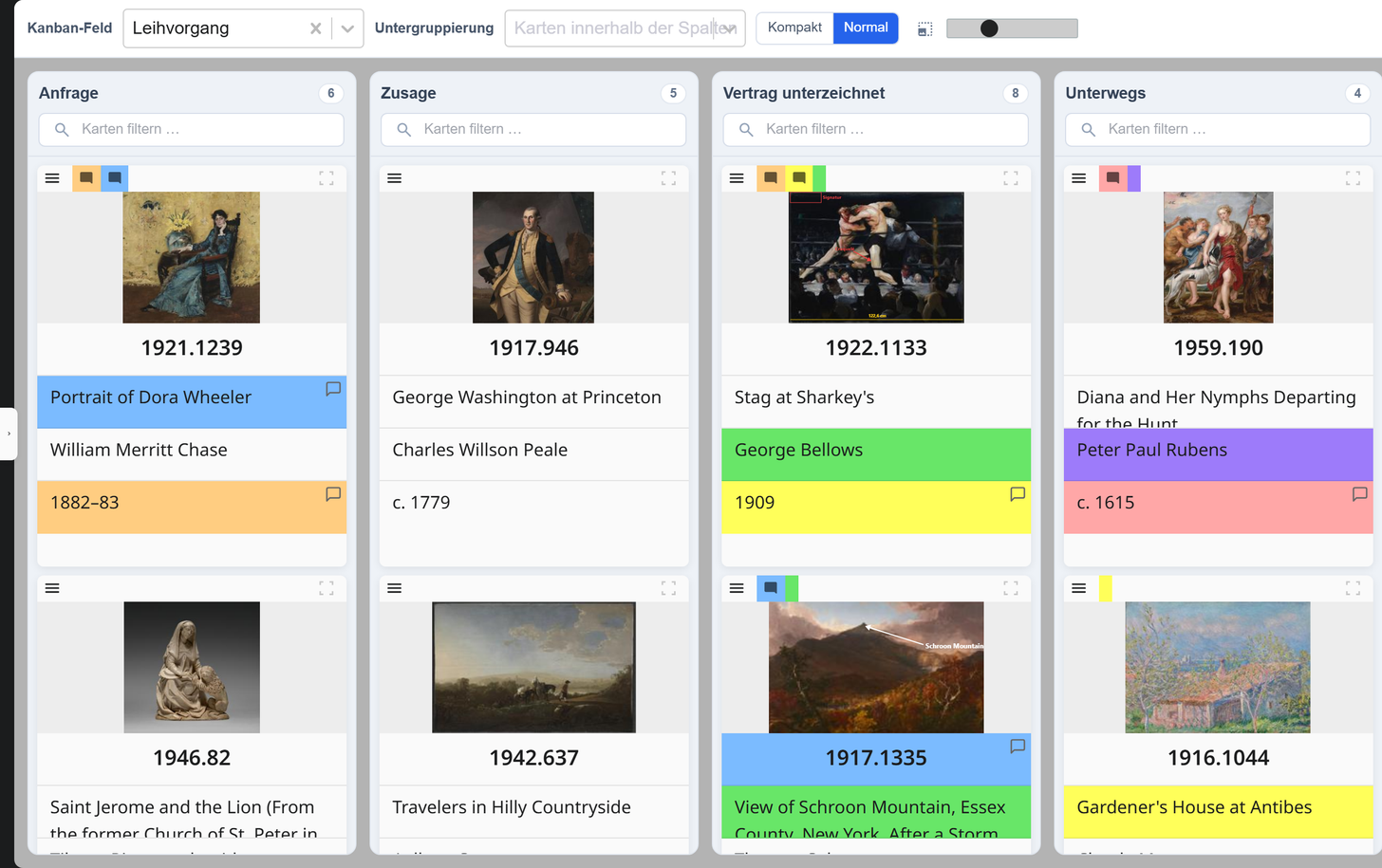Image resolution: width=1382 pixels, height=868 pixels.
Task: Click the William Merritt Chase field
Action: pyautogui.click(x=192, y=454)
